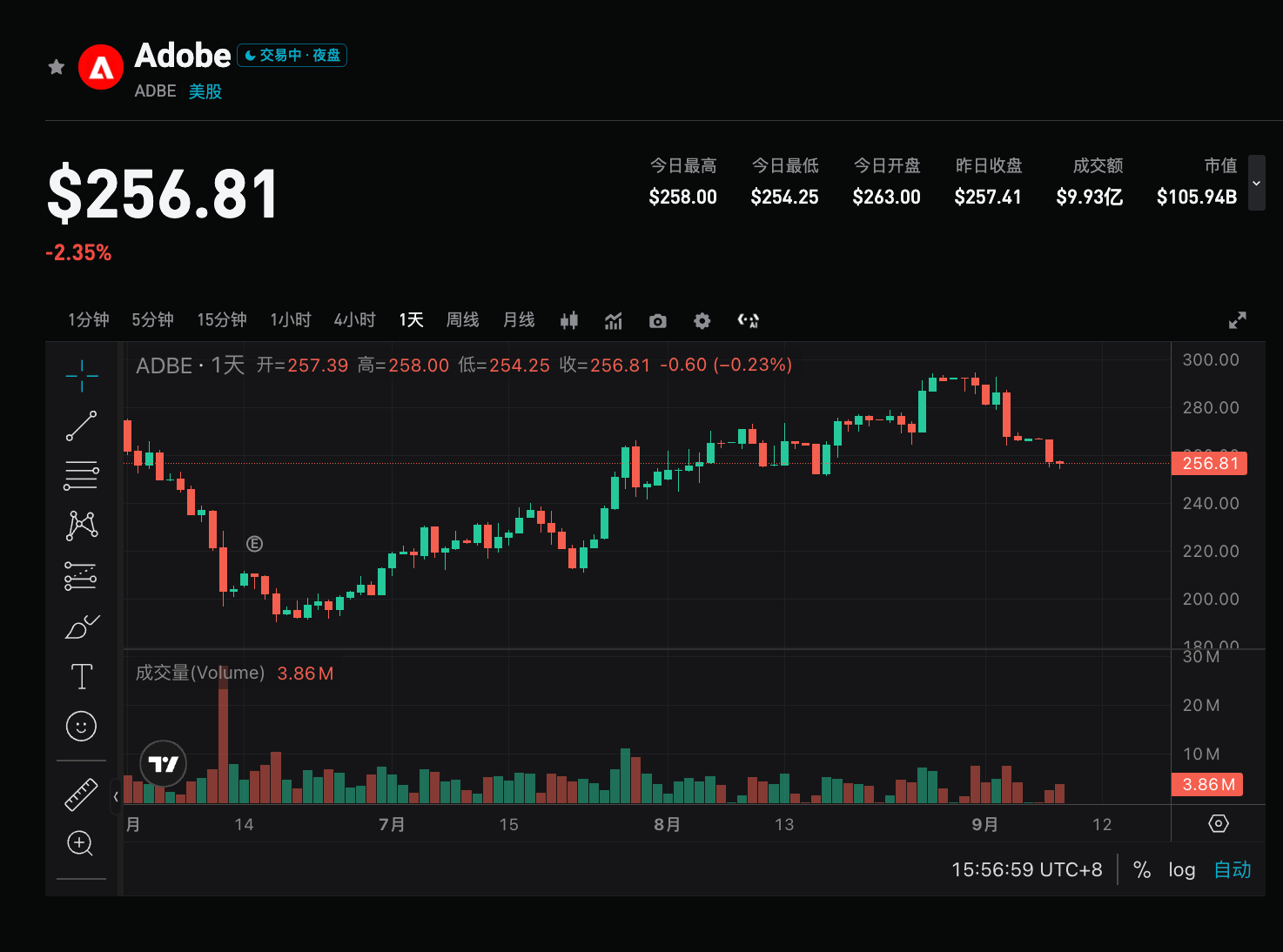Switch to 5分钟 interval
Viewport: 1283px width, 952px height.
(153, 320)
